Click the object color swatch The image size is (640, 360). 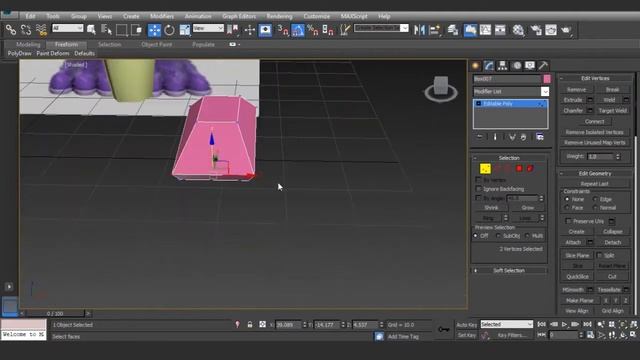point(547,78)
